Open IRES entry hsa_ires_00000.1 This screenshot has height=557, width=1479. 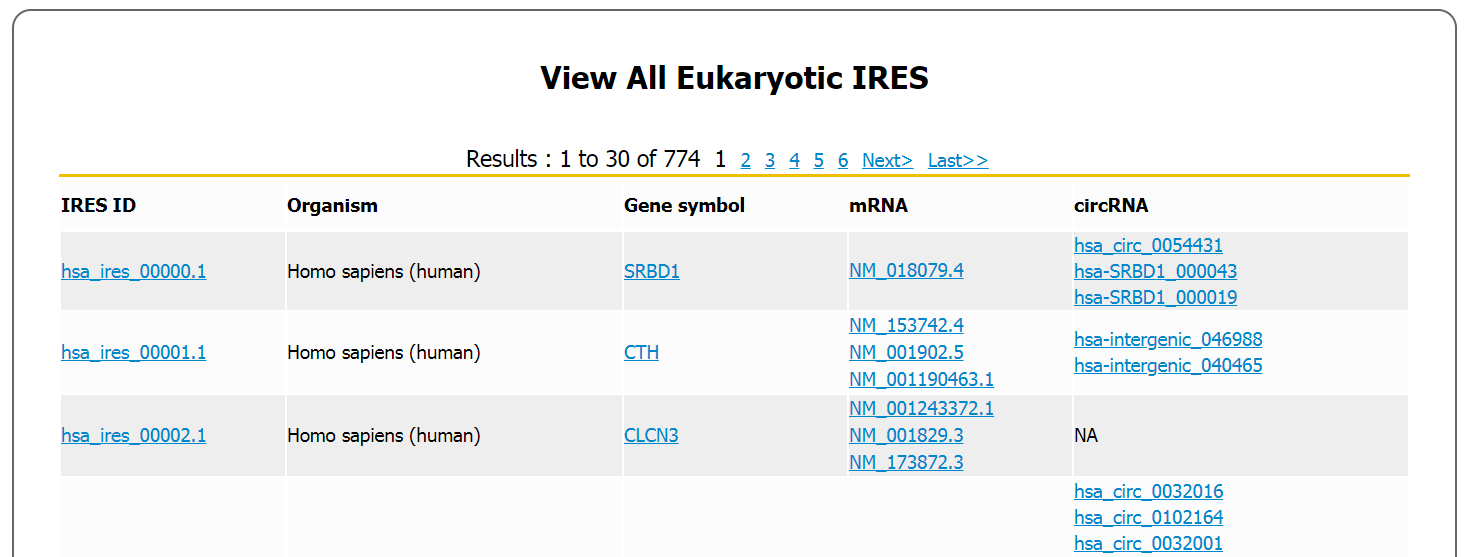tap(134, 271)
